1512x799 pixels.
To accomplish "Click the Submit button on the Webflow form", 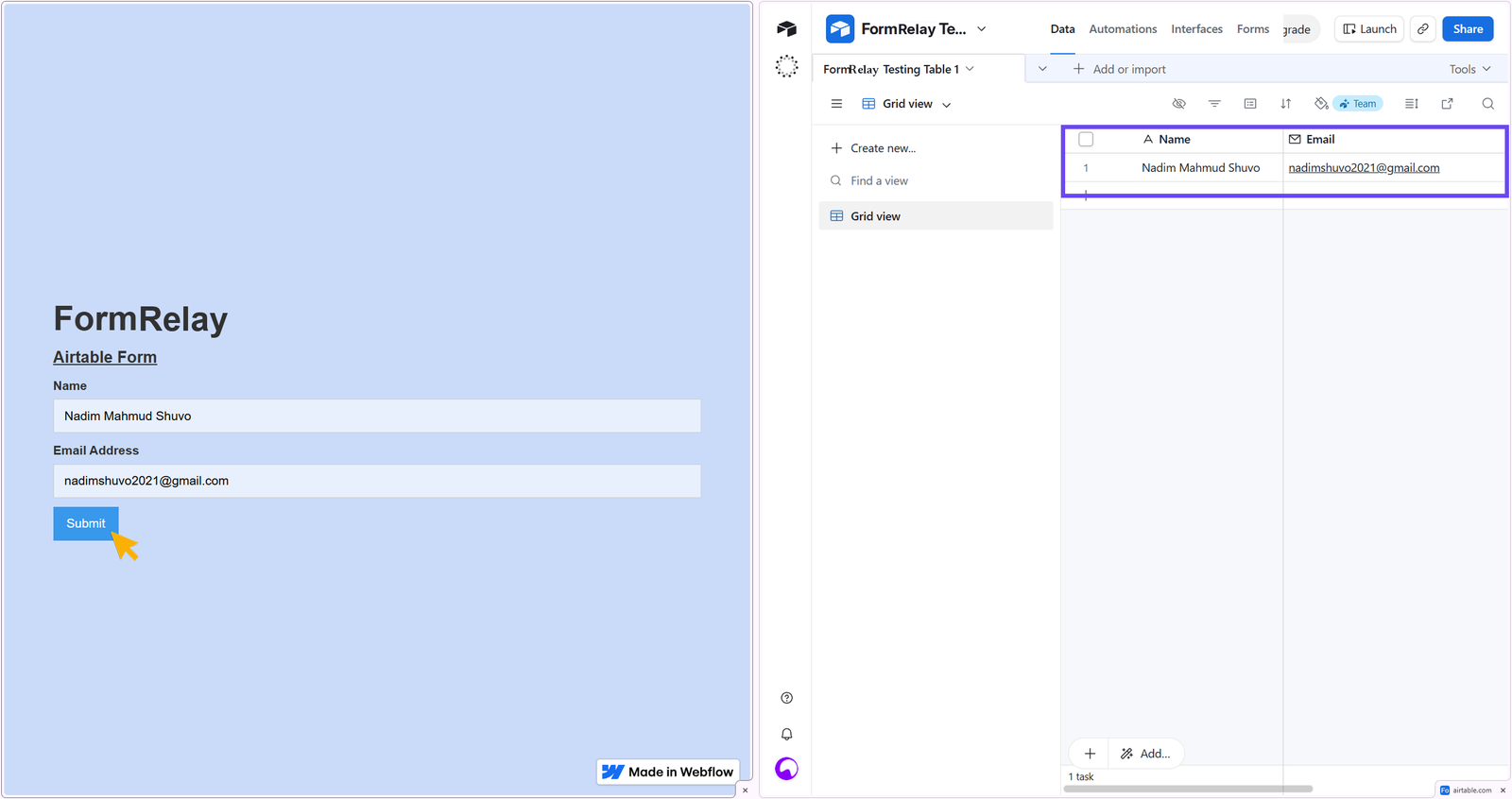I will pos(86,523).
